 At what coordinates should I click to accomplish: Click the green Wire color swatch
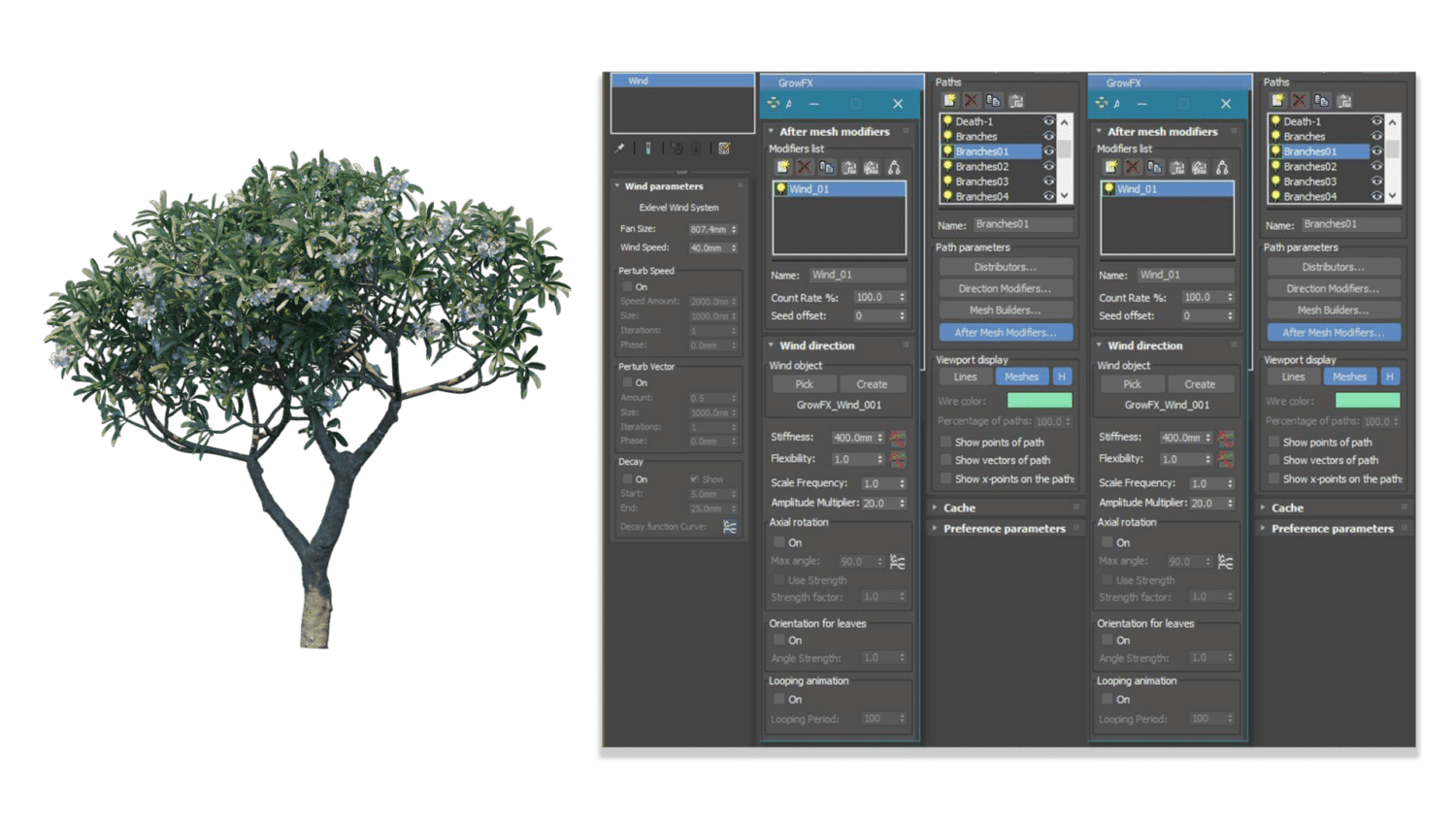click(1042, 400)
